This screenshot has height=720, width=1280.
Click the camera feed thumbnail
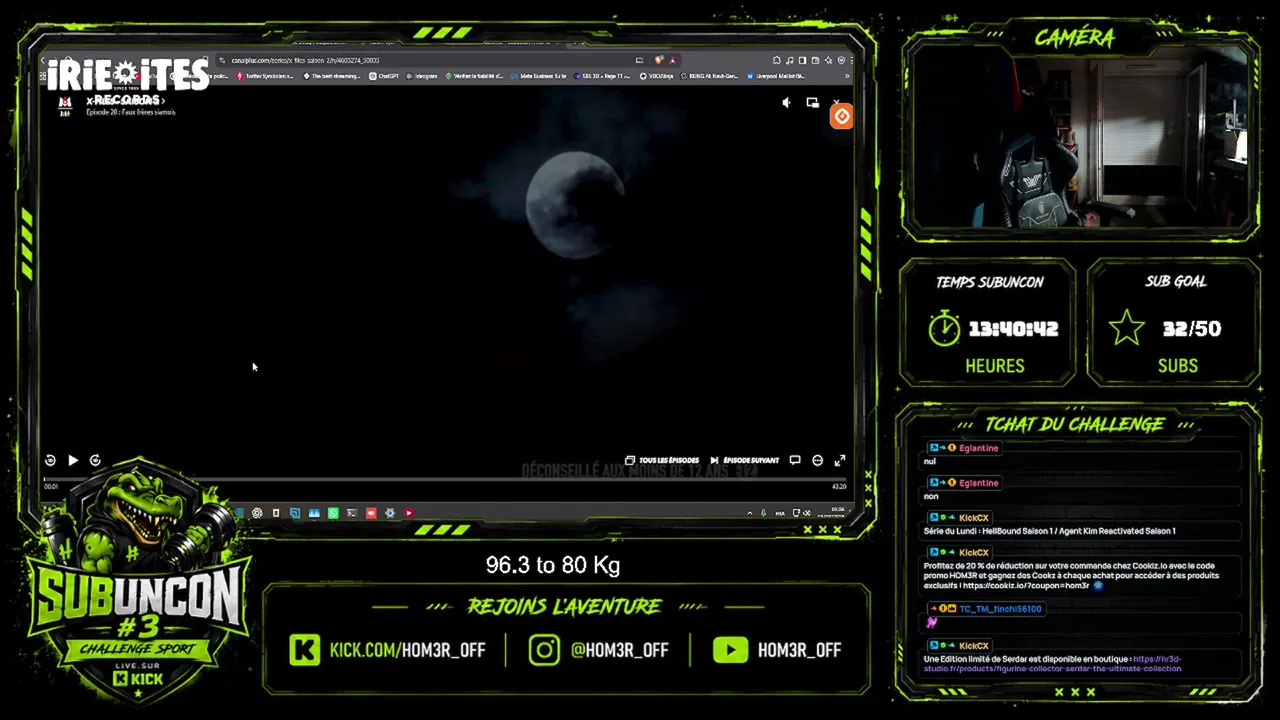(1079, 137)
